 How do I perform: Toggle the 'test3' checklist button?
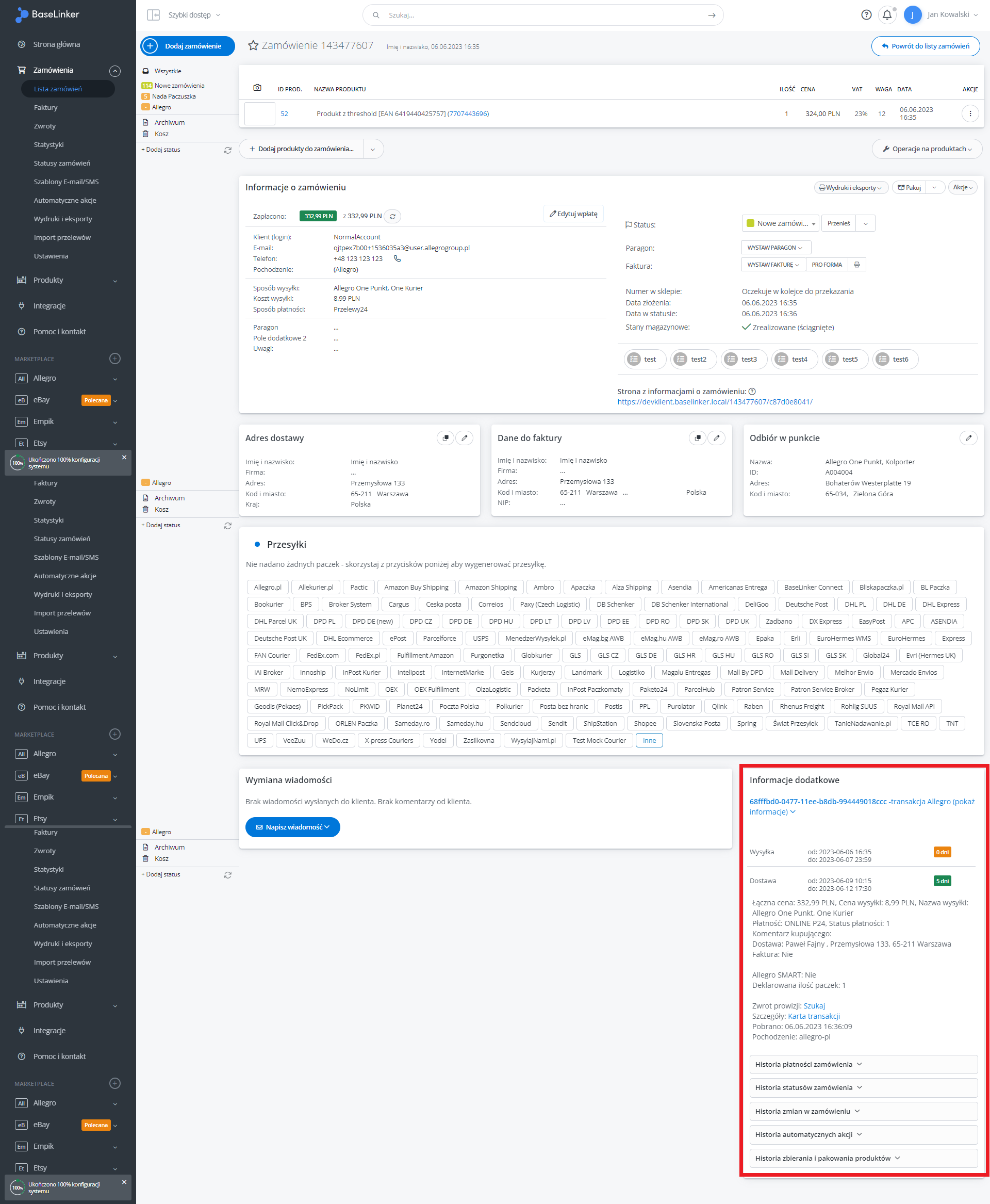pos(743,359)
